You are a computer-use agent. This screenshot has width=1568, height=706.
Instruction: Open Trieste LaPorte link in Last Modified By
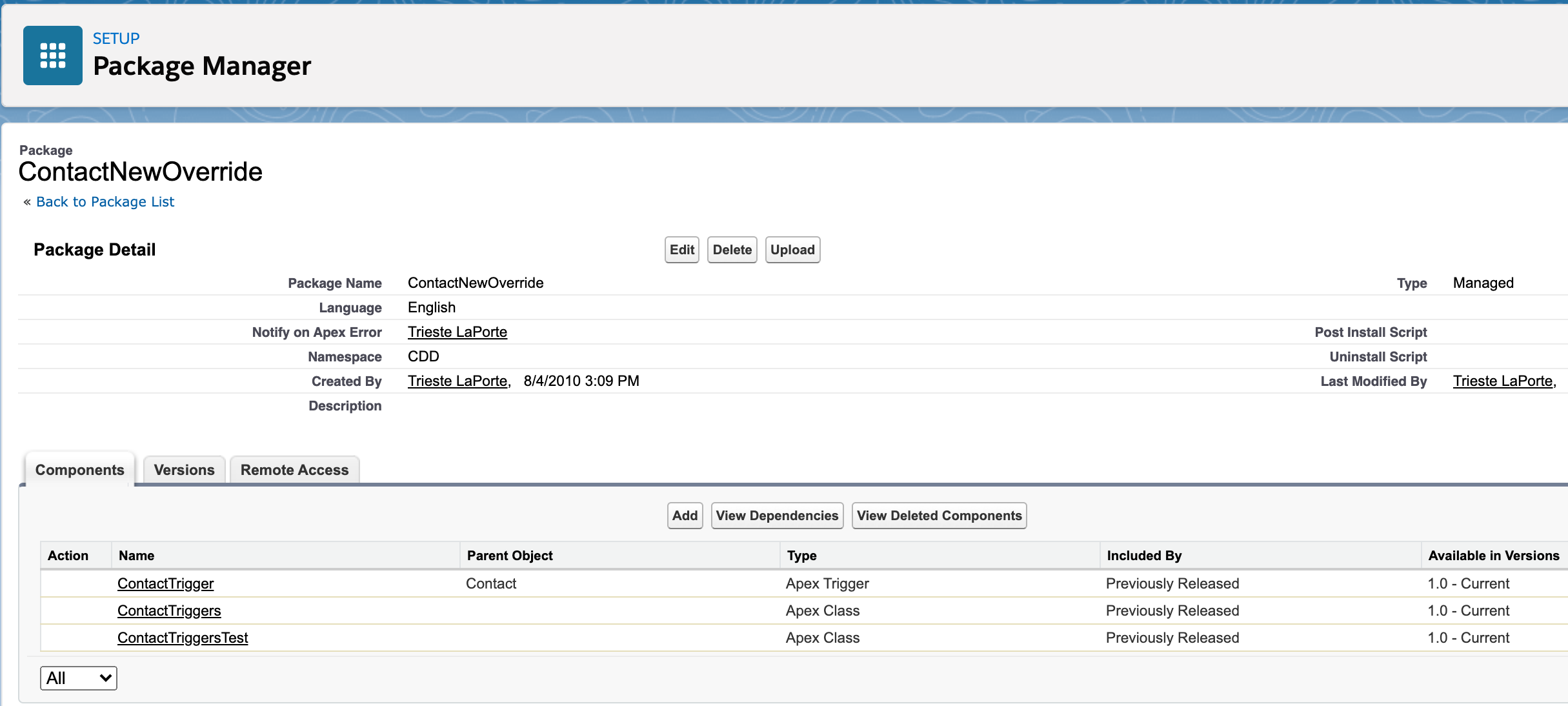pos(1503,381)
